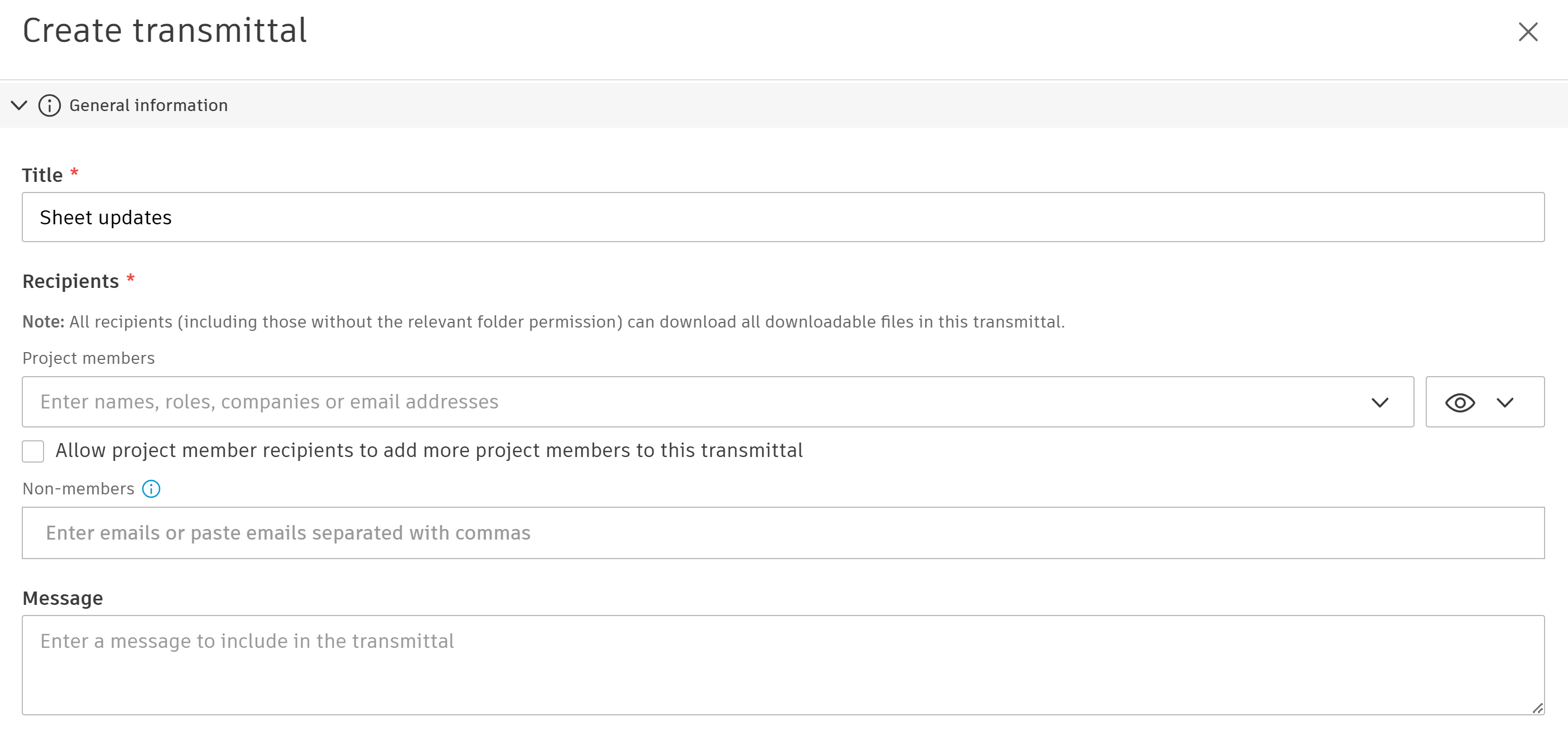Open the Project members dropdown arrow
This screenshot has height=731, width=1568.
pyautogui.click(x=1379, y=402)
